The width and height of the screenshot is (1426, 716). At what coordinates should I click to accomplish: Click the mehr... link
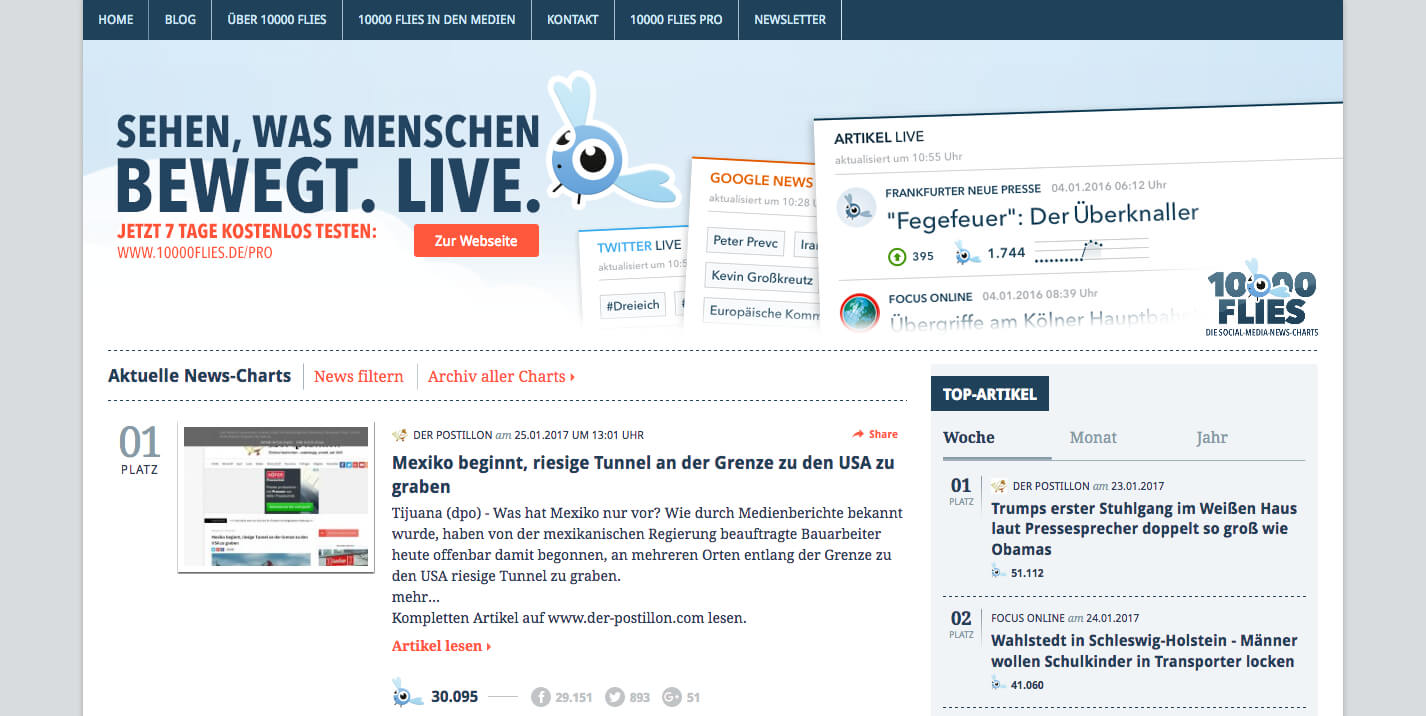pos(415,597)
